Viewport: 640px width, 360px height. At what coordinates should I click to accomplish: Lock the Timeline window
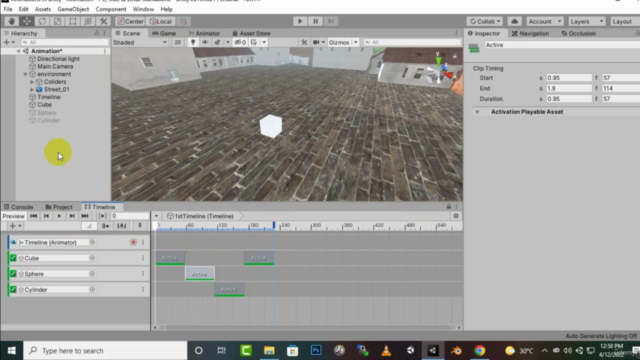point(449,207)
